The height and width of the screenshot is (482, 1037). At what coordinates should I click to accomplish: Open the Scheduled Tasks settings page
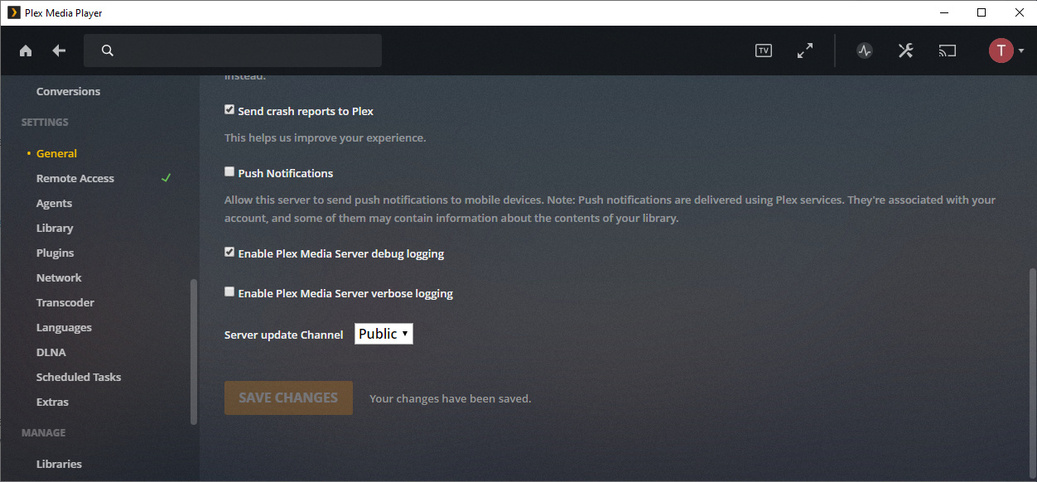(79, 377)
